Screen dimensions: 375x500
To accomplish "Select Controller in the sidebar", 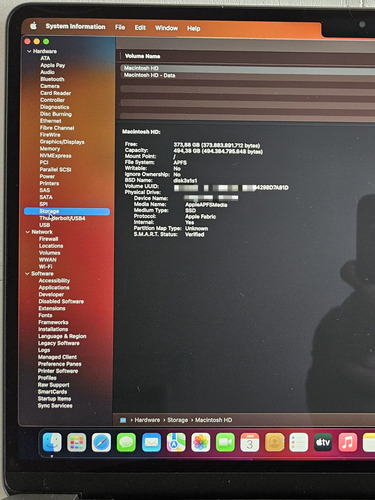I will coord(52,100).
